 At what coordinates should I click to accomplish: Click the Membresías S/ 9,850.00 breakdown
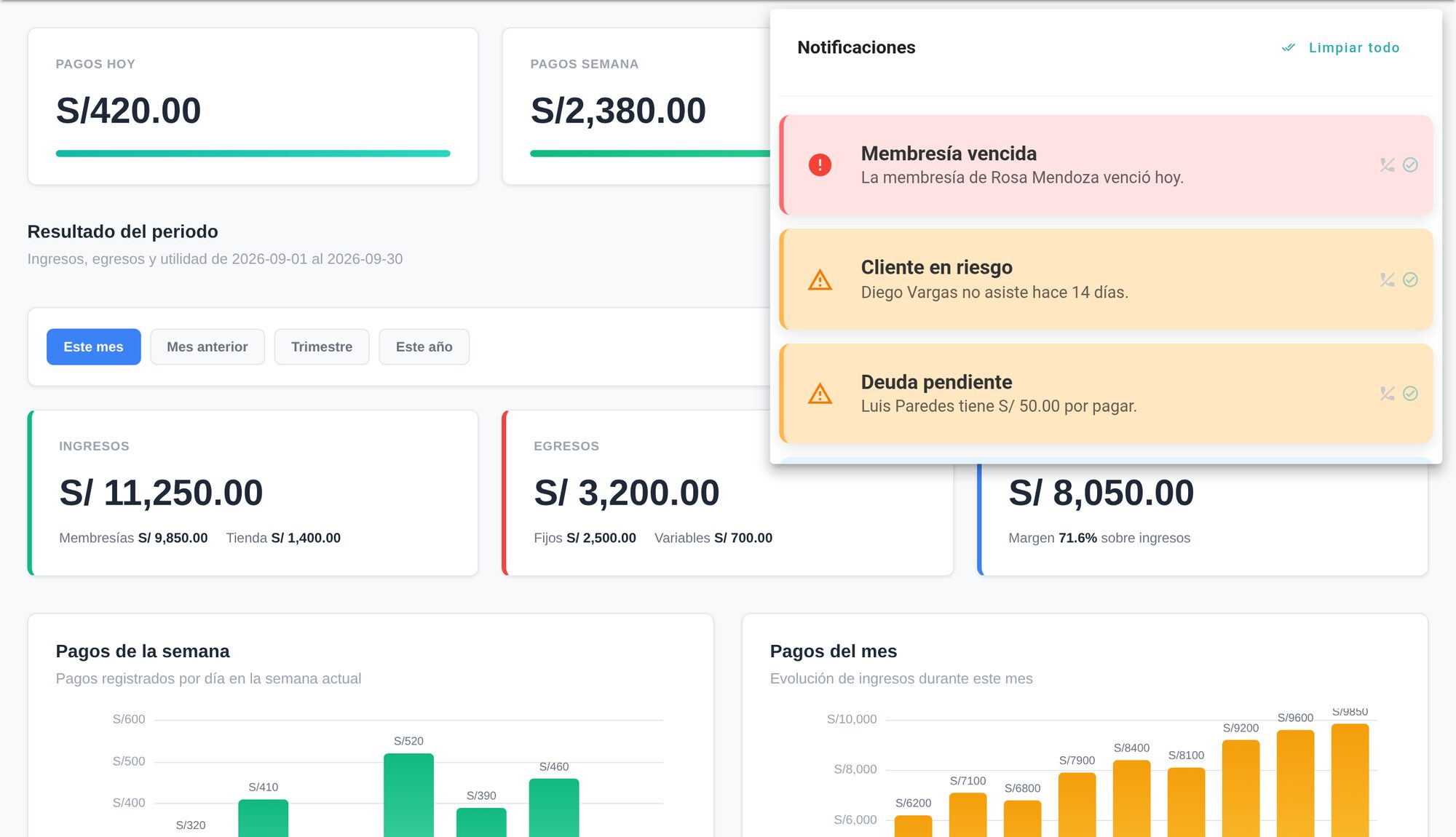(133, 538)
